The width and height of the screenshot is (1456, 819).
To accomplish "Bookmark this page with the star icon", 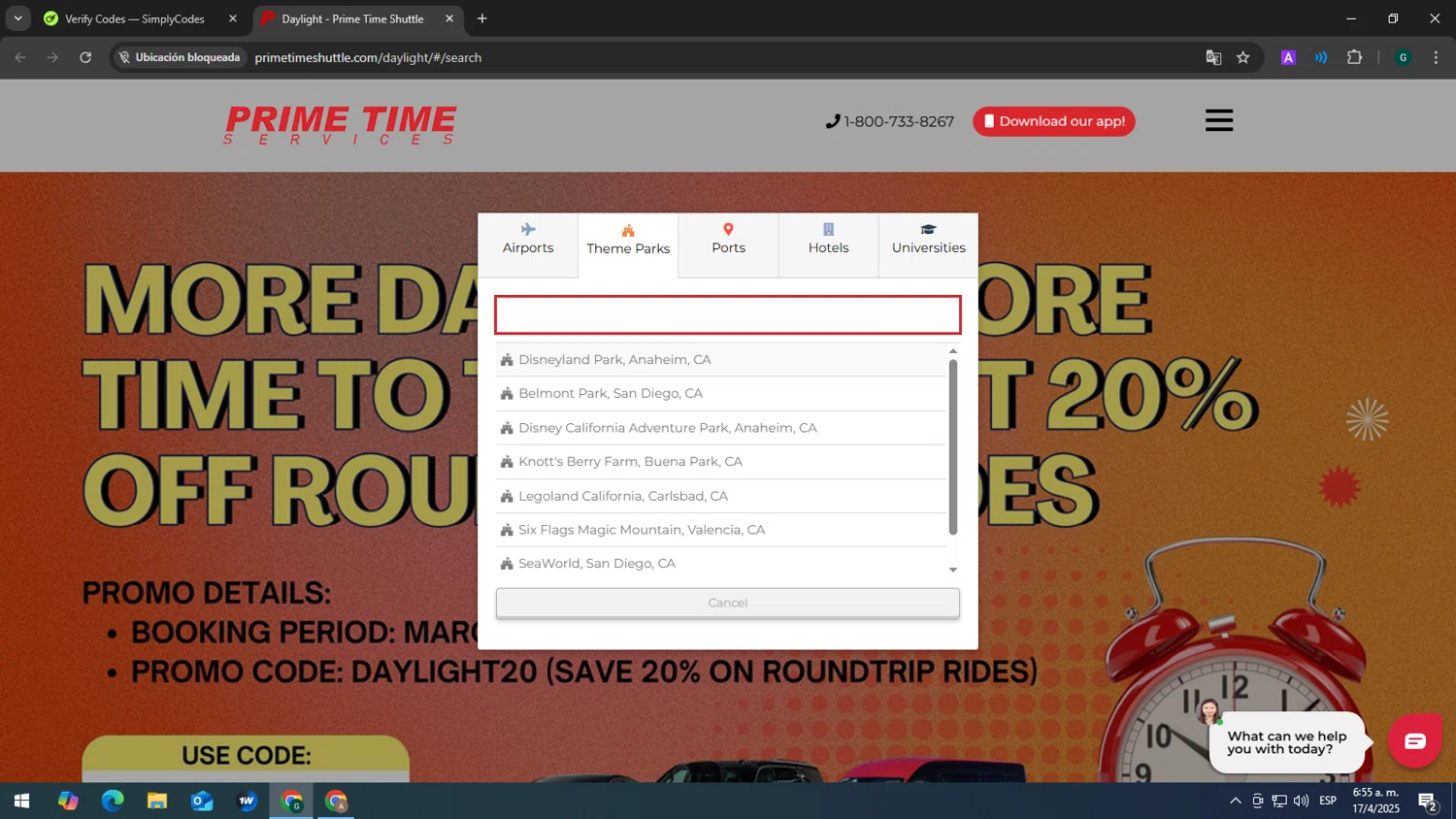I will [1243, 57].
